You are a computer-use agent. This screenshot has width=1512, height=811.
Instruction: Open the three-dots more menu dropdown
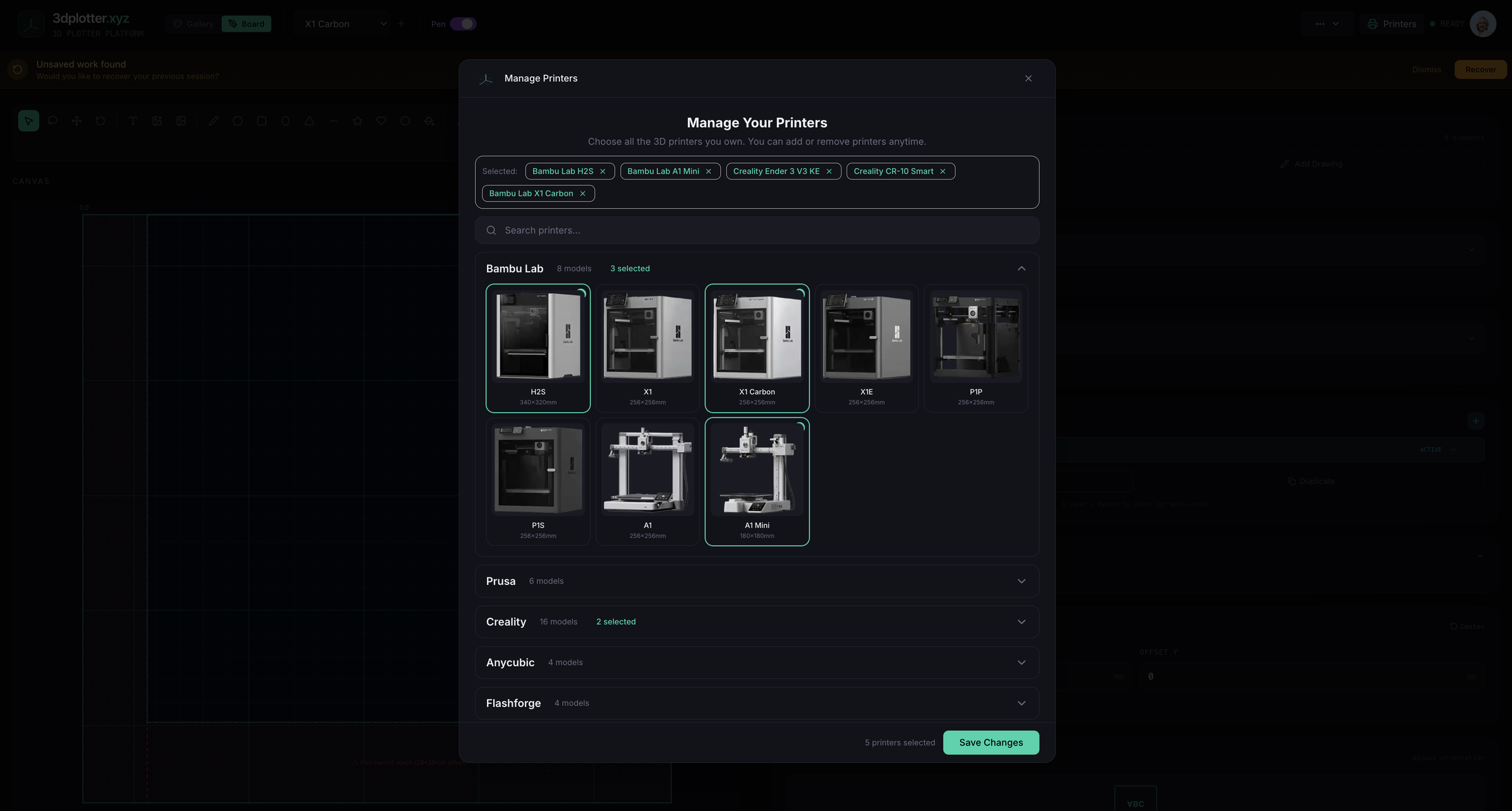click(1327, 24)
